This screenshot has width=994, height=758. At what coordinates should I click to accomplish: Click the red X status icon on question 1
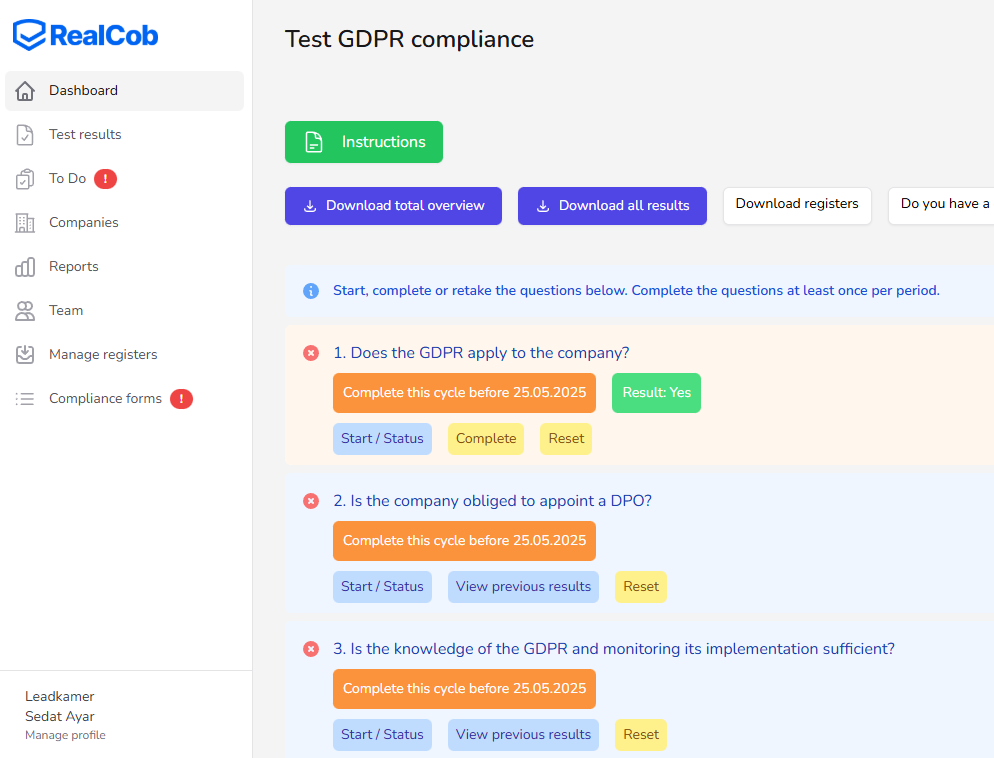point(311,353)
